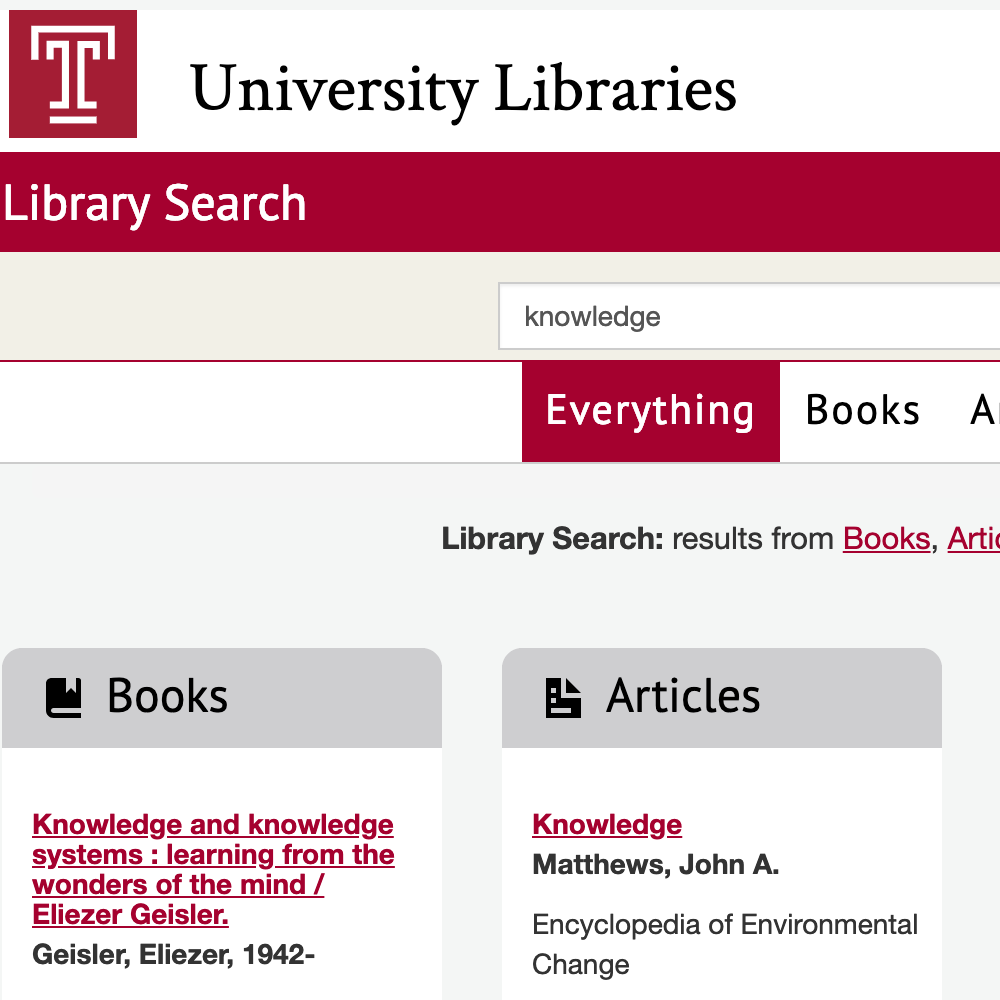Click 'Encyclopedia of Environmental Change' source text

724,945
